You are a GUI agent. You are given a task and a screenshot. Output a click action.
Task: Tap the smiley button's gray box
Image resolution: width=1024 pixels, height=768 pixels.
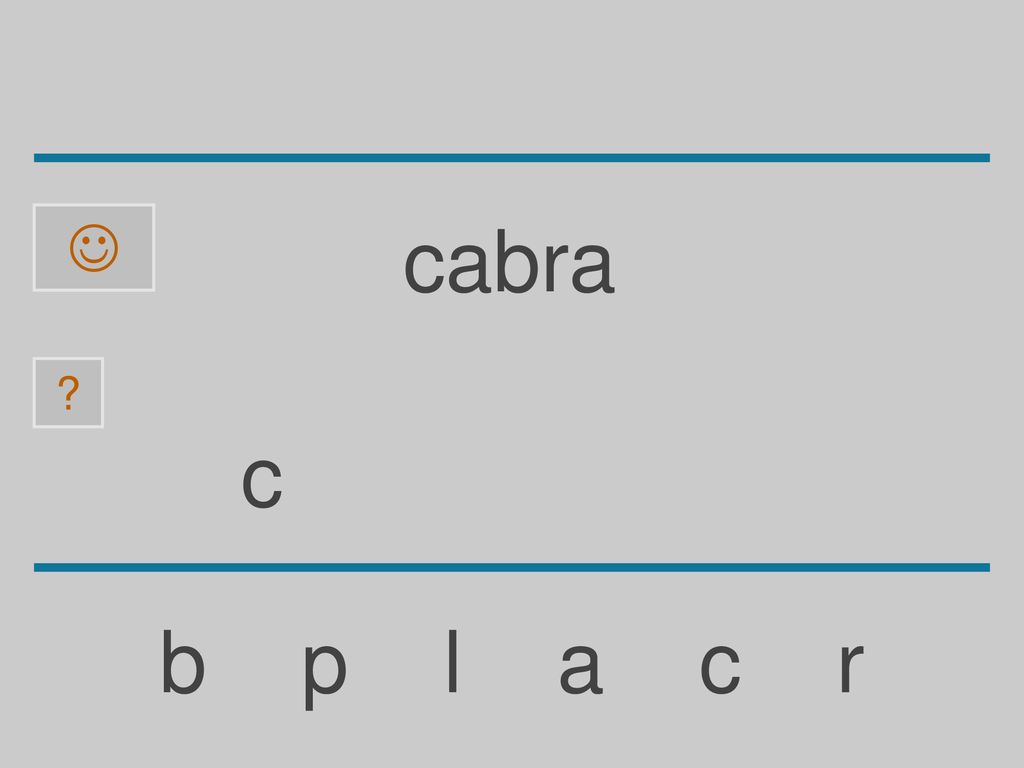coord(94,248)
